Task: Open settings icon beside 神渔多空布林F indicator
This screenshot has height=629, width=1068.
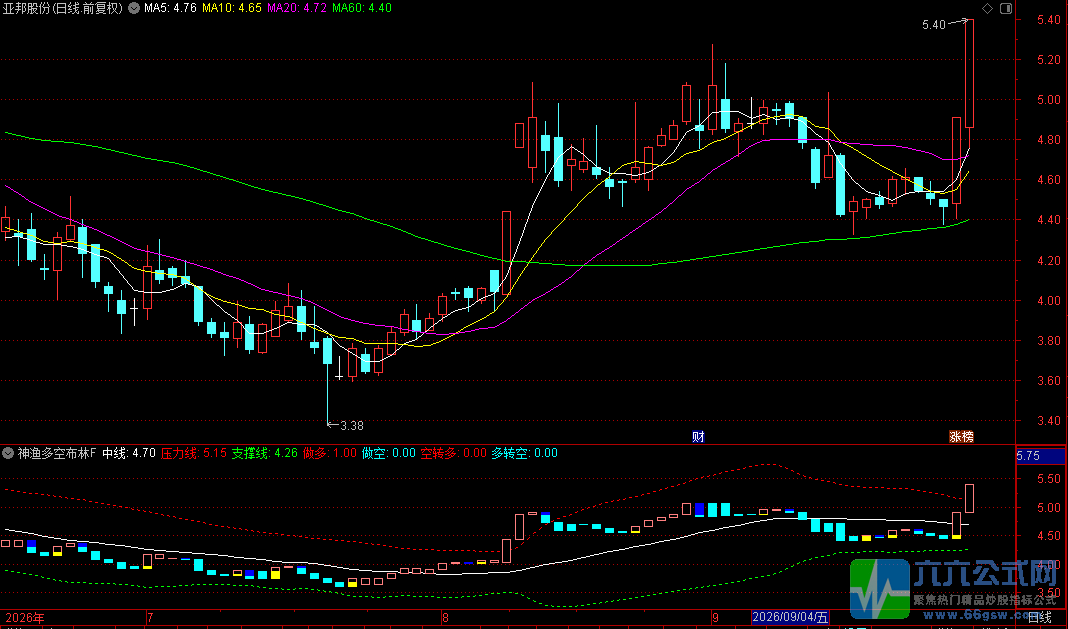Action: pos(8,453)
